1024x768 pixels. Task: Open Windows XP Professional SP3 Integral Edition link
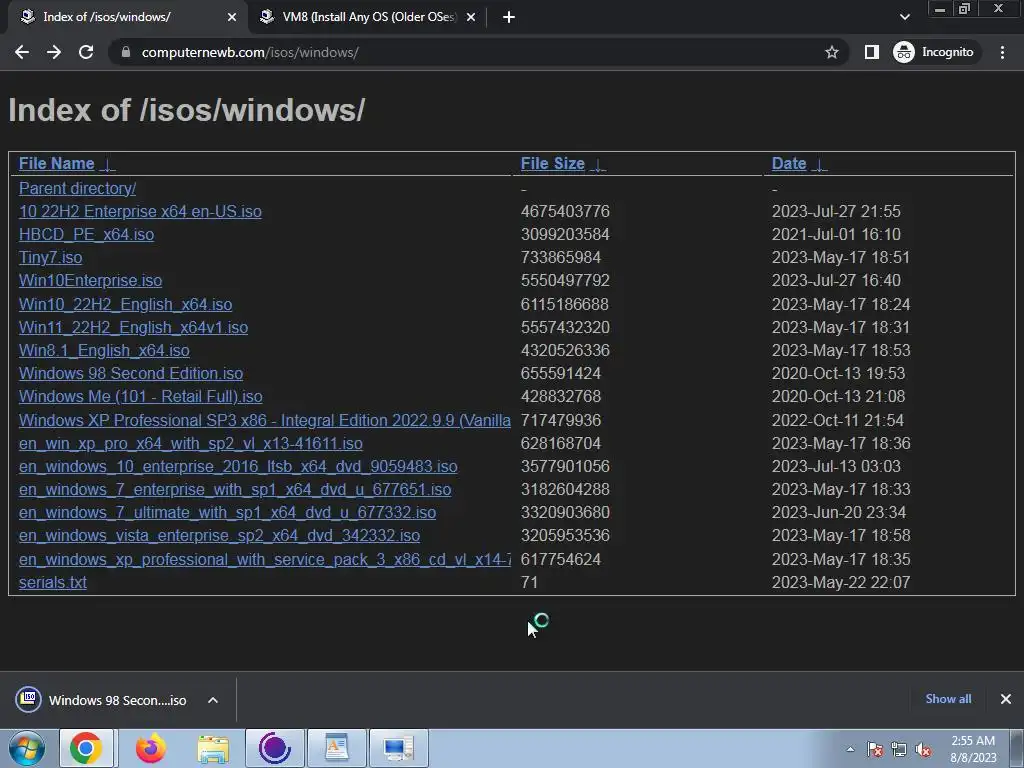pyautogui.click(x=264, y=420)
